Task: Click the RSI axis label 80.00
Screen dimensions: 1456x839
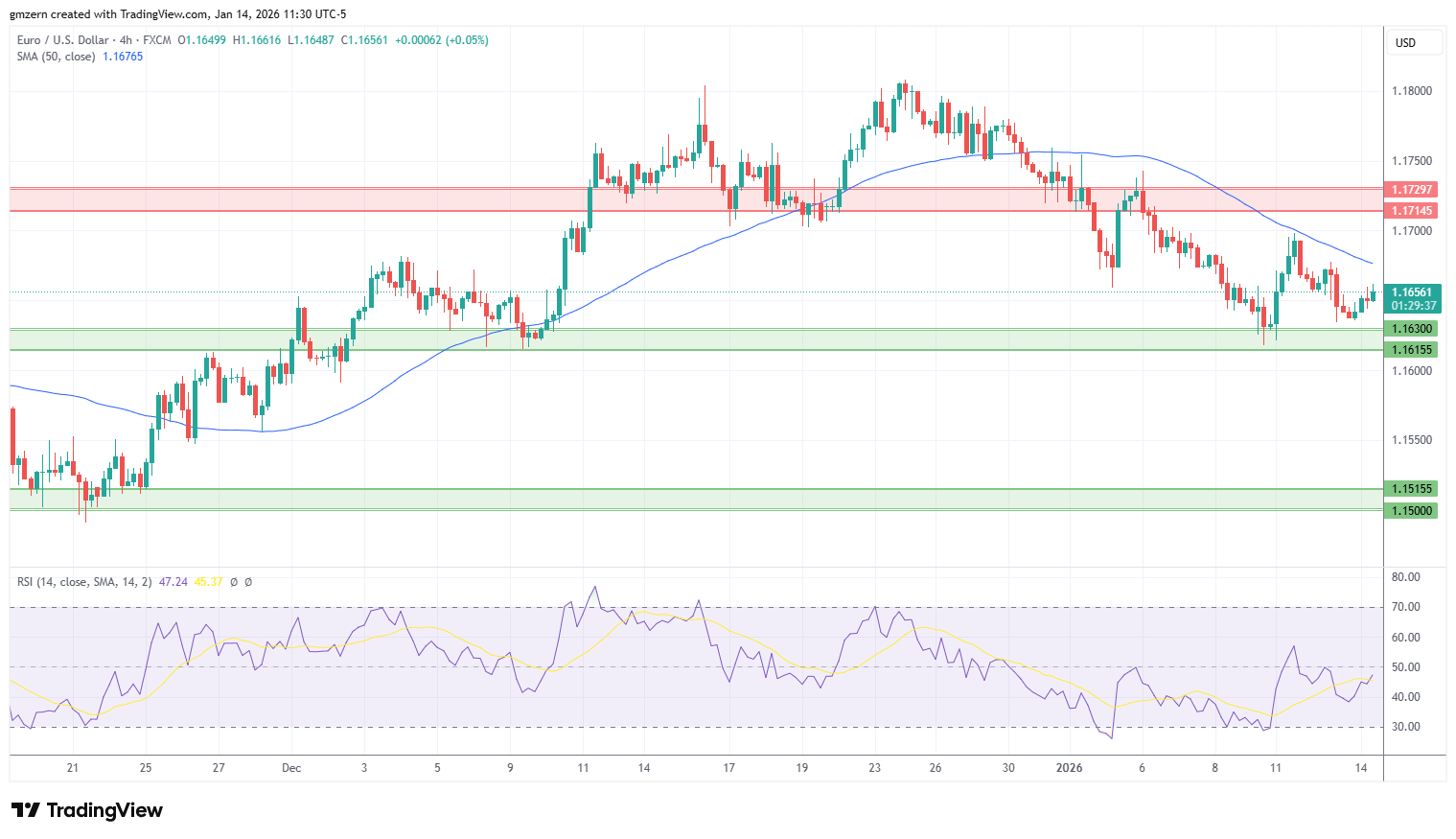Action: [1406, 577]
